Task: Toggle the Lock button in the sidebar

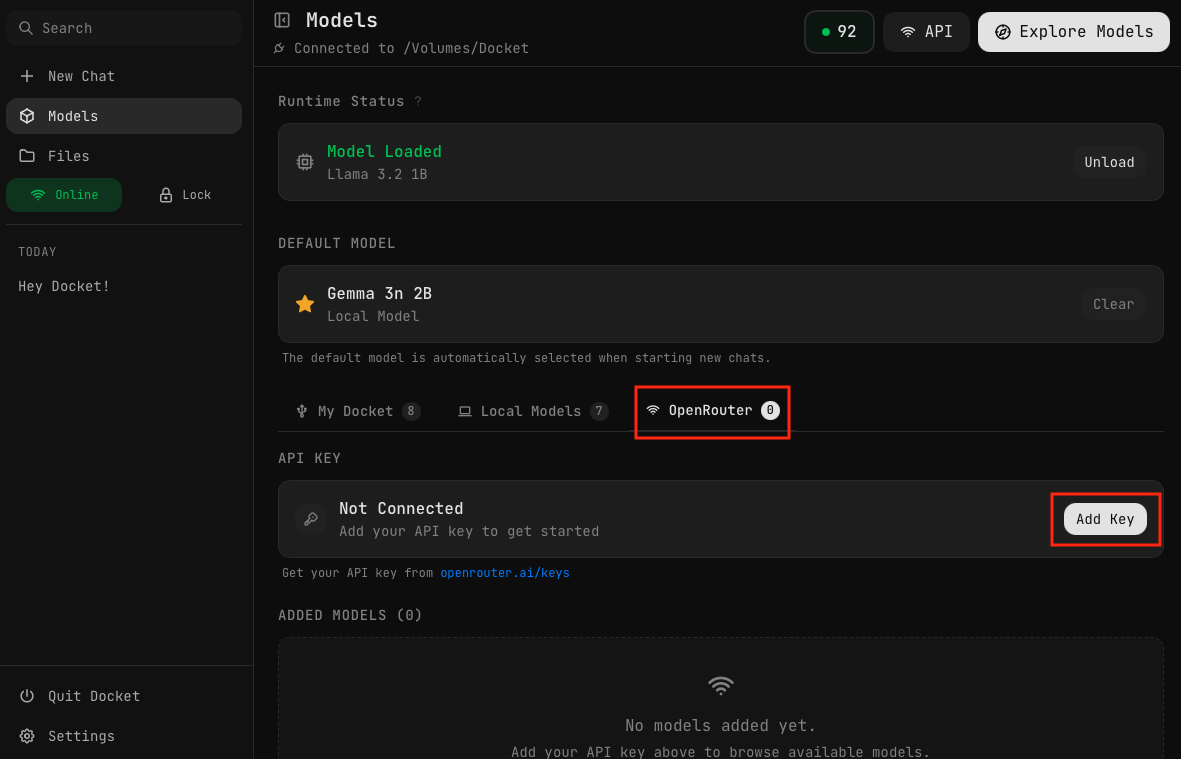Action: [185, 195]
